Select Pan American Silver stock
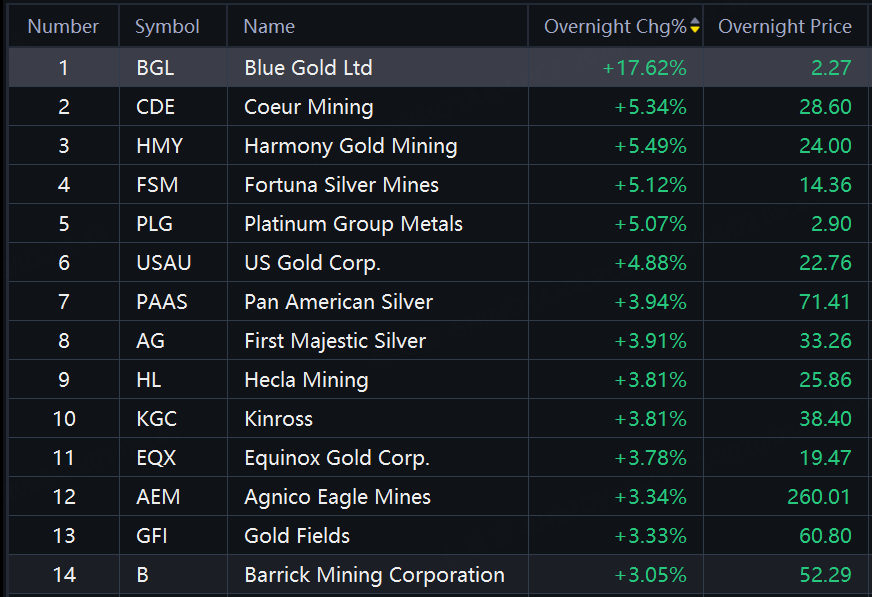The width and height of the screenshot is (872, 597). point(338,302)
